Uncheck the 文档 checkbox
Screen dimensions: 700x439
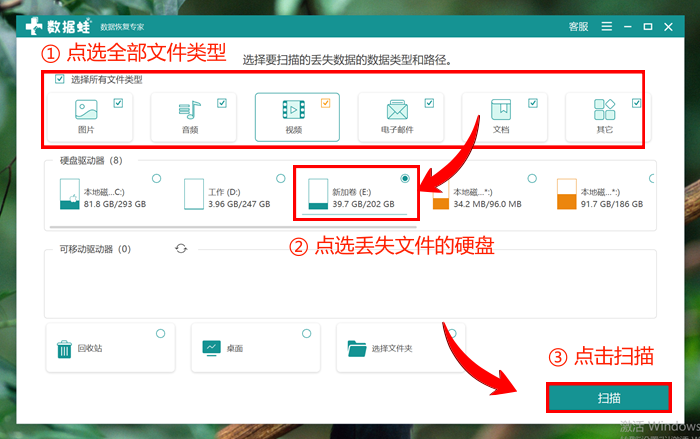pyautogui.click(x=533, y=103)
